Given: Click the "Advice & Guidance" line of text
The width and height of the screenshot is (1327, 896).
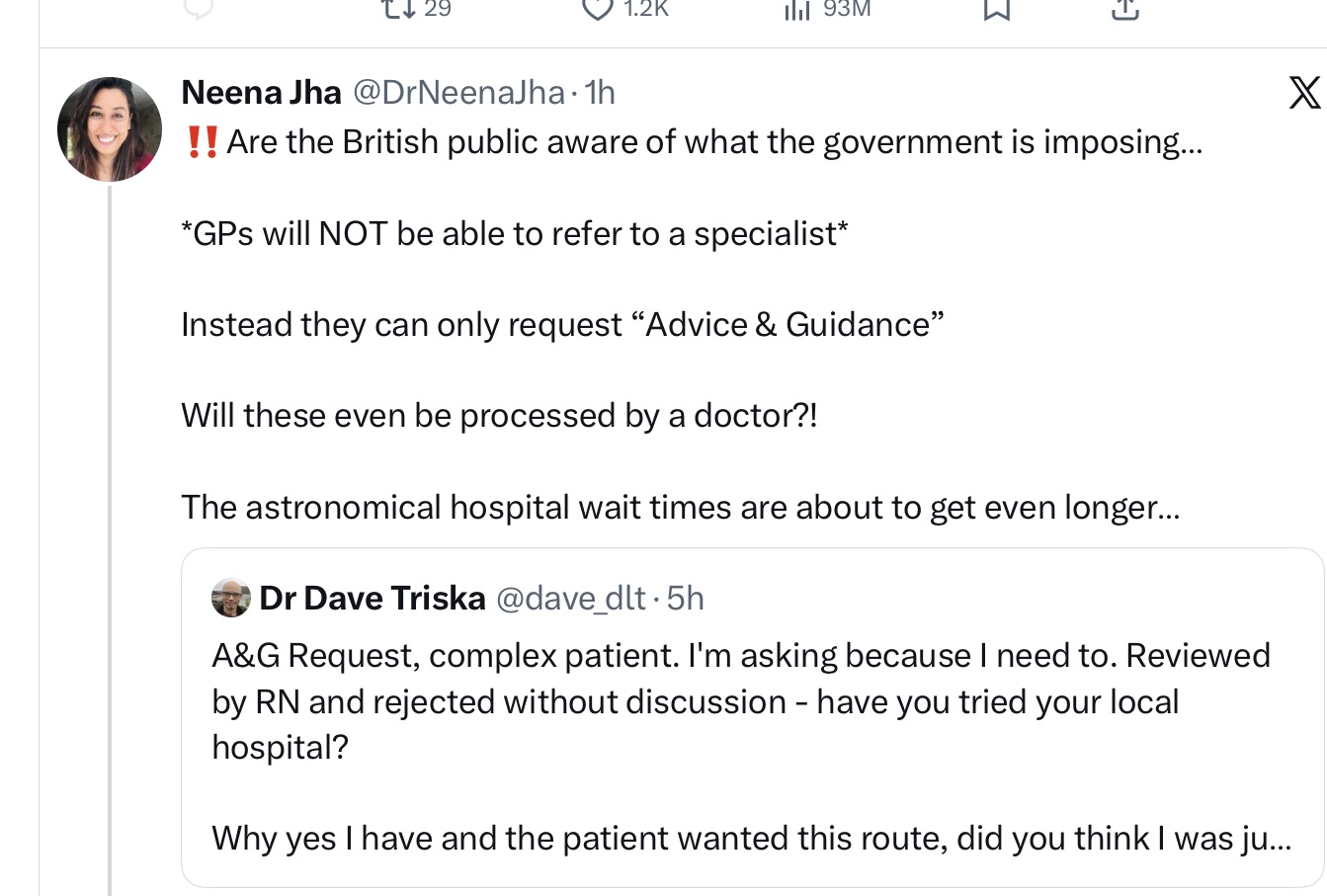Looking at the screenshot, I should pyautogui.click(x=562, y=325).
